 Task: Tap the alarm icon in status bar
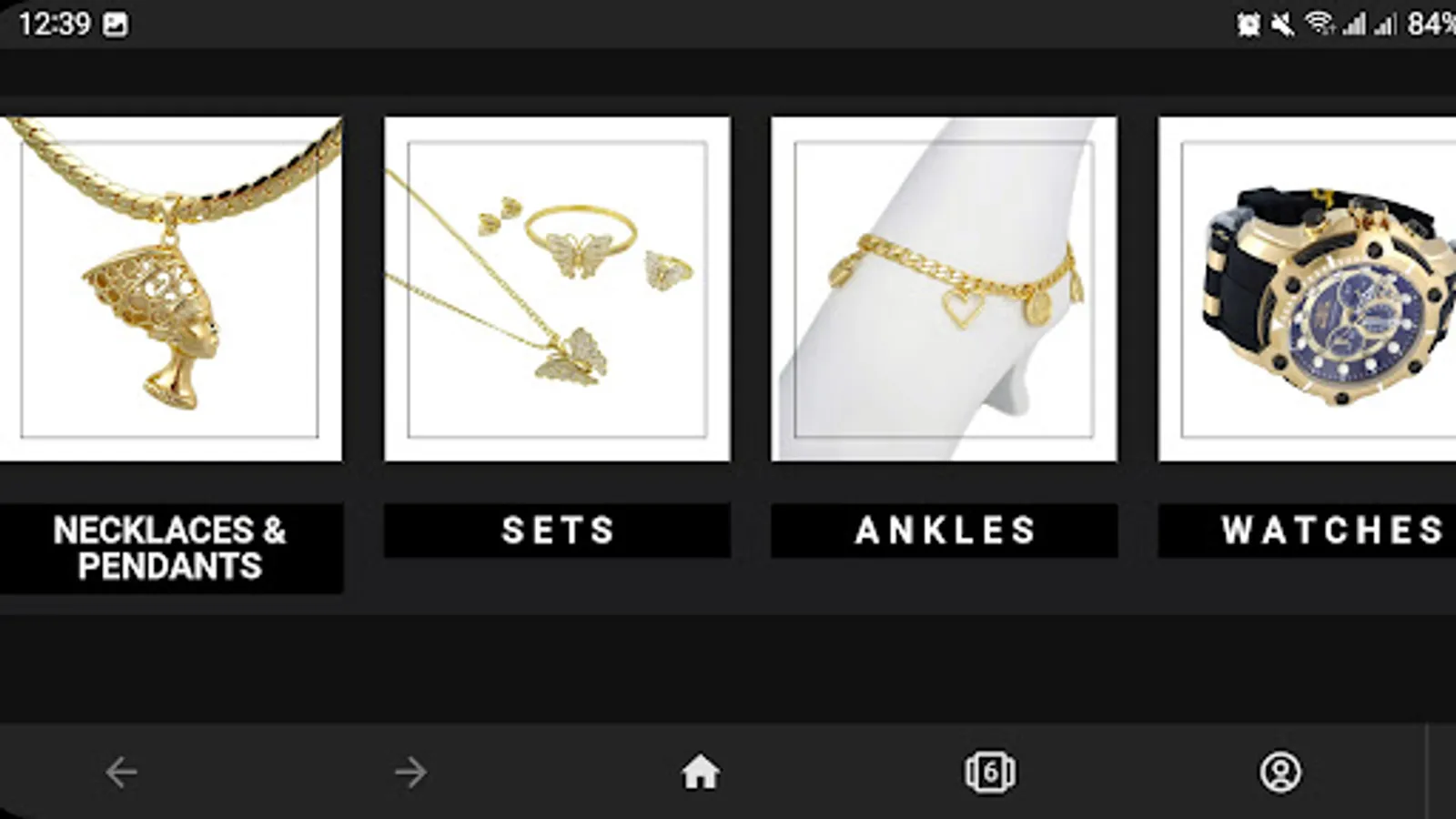tap(1249, 25)
